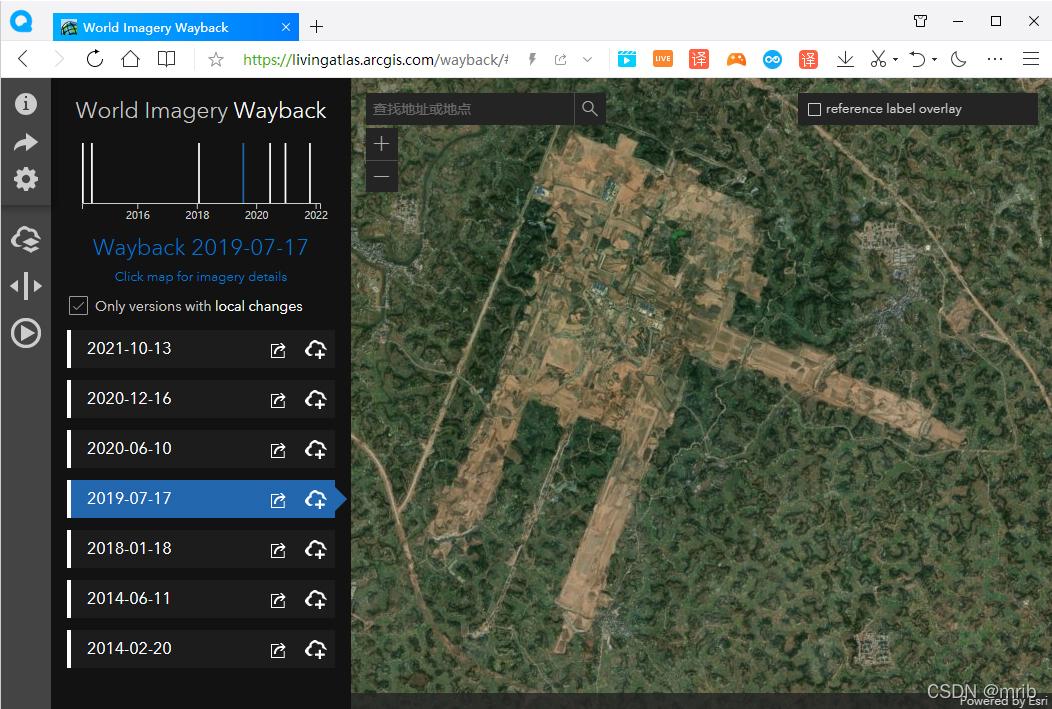
Task: Add 2020-12-16 version to web map
Action: 315,400
